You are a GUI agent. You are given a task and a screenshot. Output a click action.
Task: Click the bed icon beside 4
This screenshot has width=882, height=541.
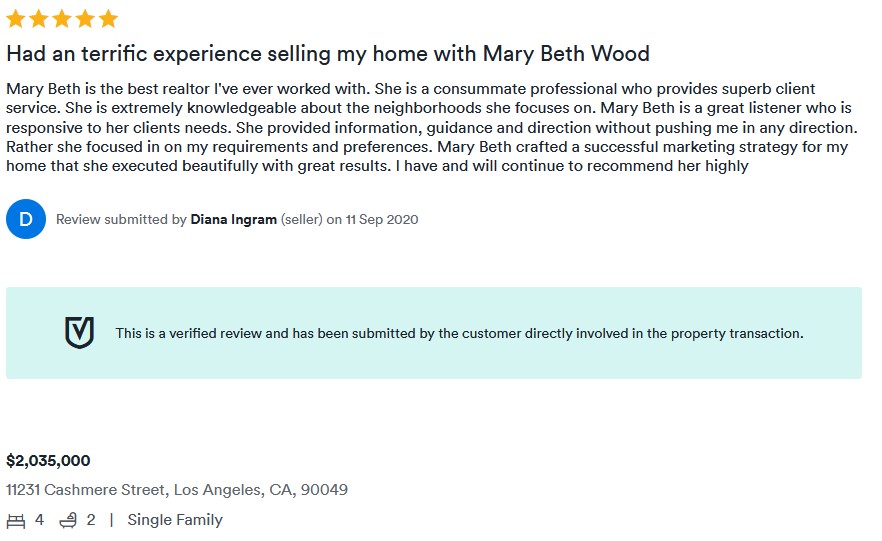click(x=16, y=521)
